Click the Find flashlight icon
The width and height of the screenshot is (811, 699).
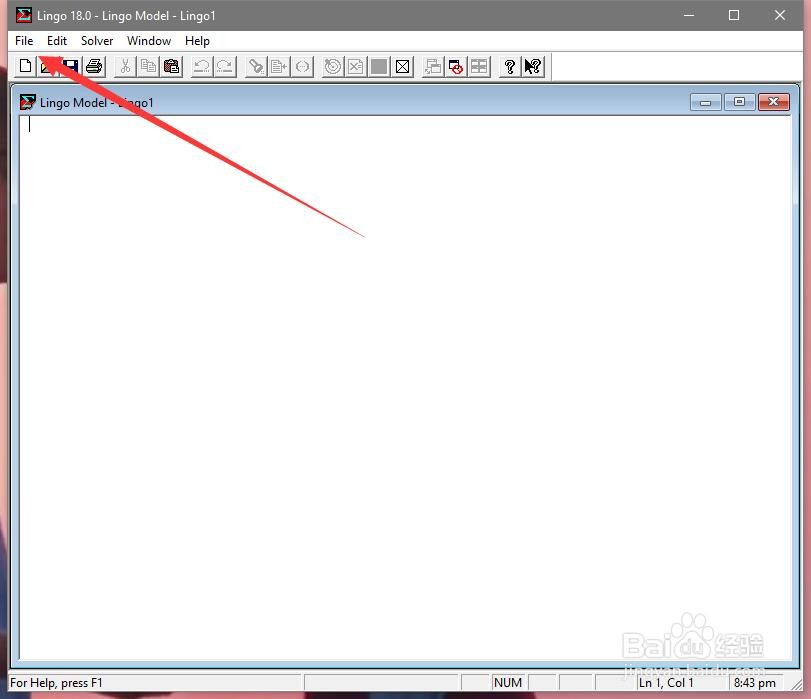[256, 66]
